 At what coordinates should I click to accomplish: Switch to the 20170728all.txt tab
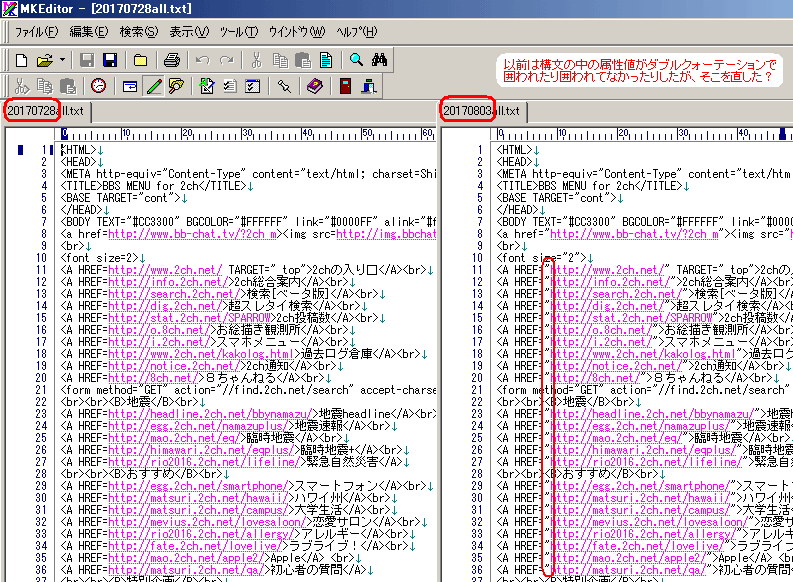[x=46, y=111]
